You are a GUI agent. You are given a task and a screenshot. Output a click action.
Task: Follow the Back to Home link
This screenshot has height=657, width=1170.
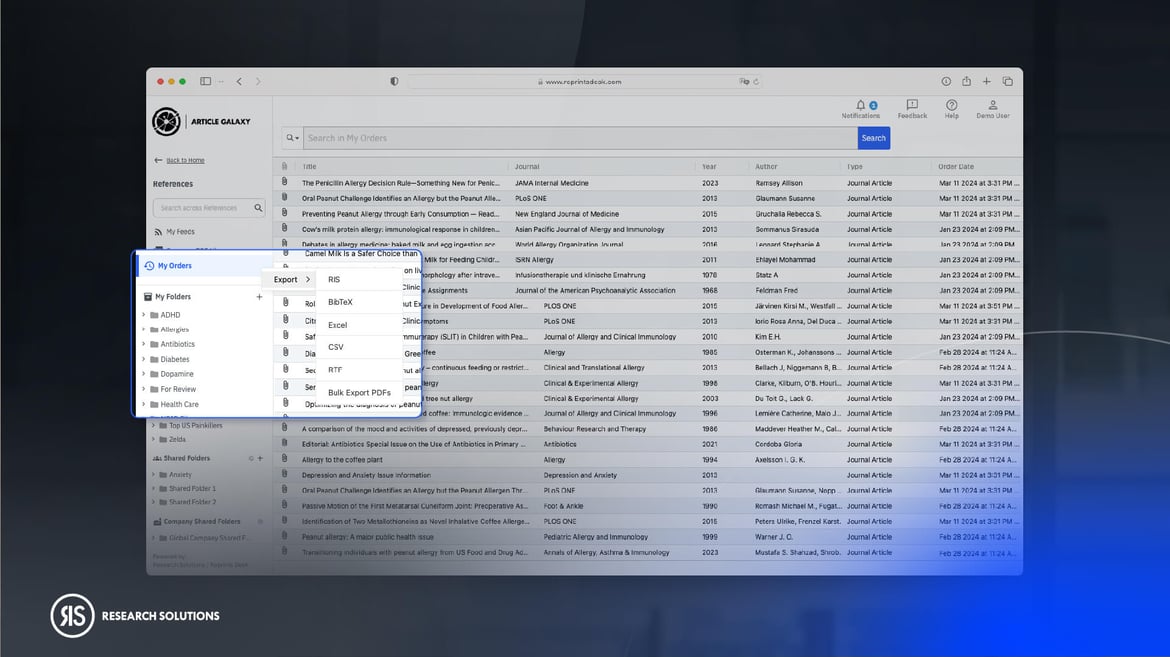point(184,160)
